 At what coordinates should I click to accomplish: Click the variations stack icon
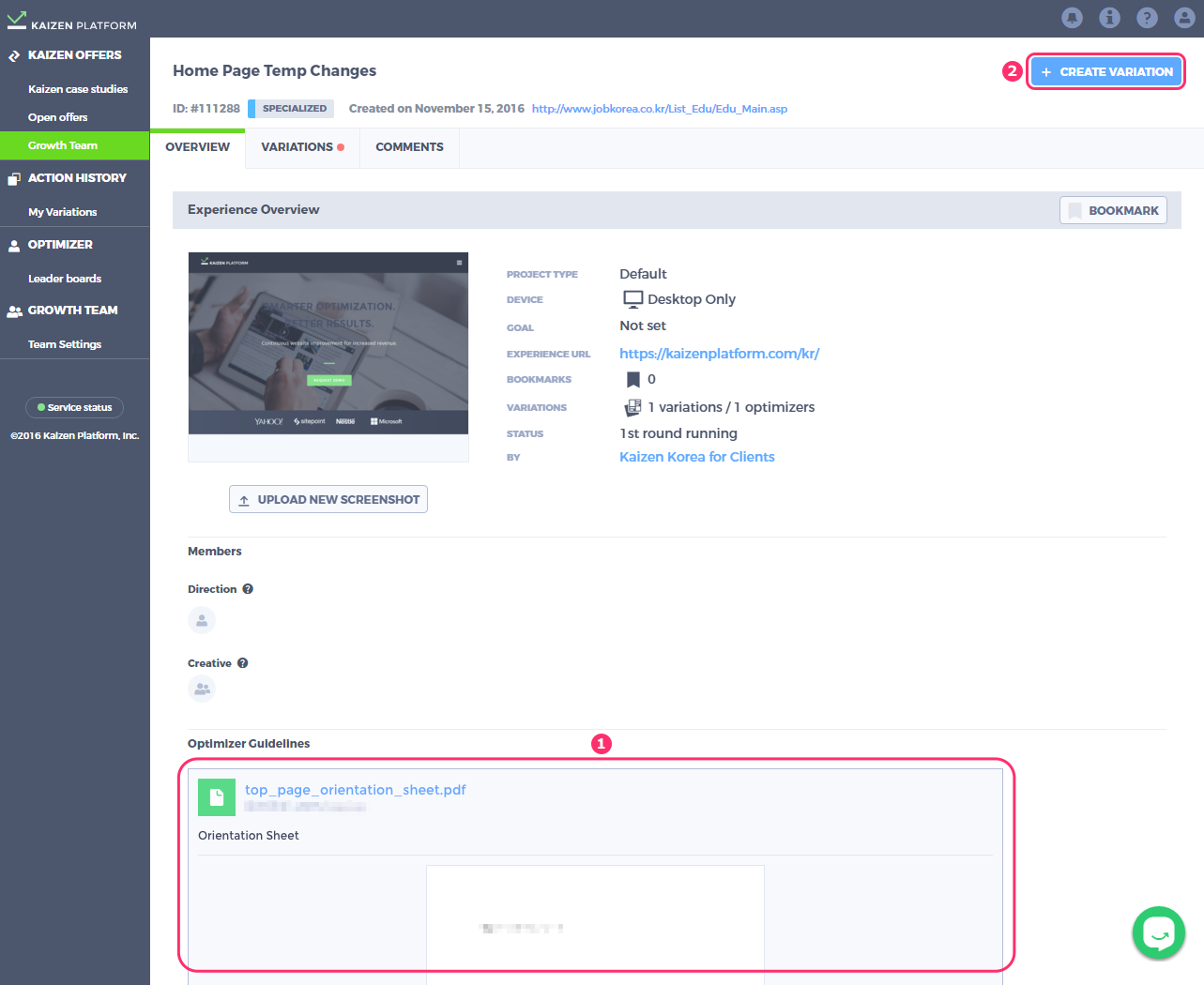pyautogui.click(x=632, y=407)
